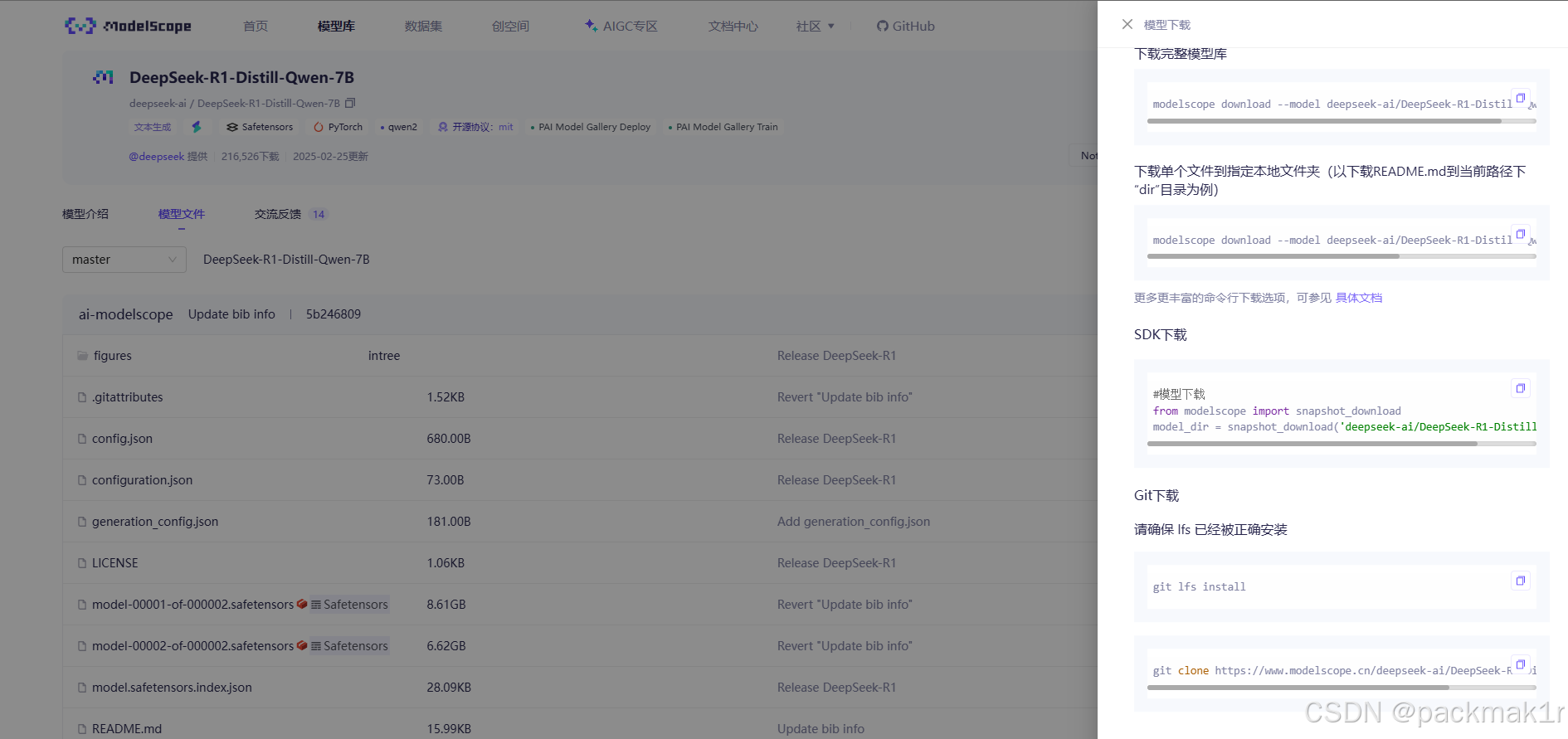
Task: Expand the 社区 menu
Action: 815,27
